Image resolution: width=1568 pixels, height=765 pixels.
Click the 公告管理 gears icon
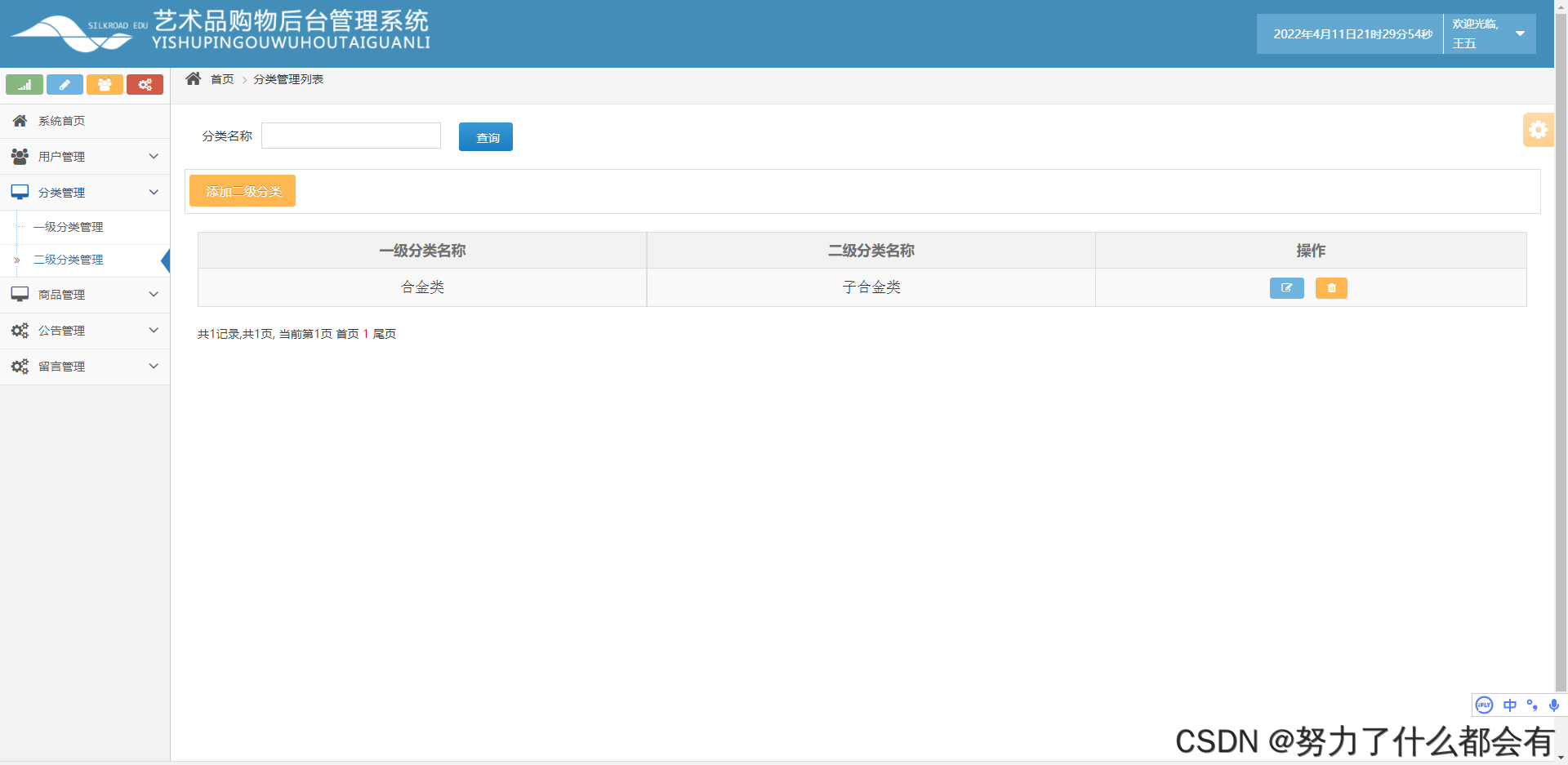pyautogui.click(x=20, y=331)
